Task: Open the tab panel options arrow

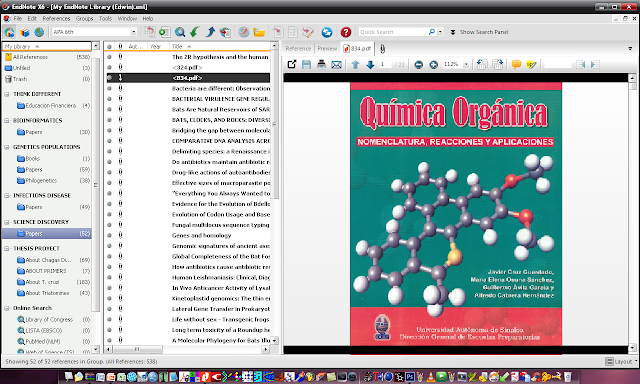Action: tap(630, 49)
